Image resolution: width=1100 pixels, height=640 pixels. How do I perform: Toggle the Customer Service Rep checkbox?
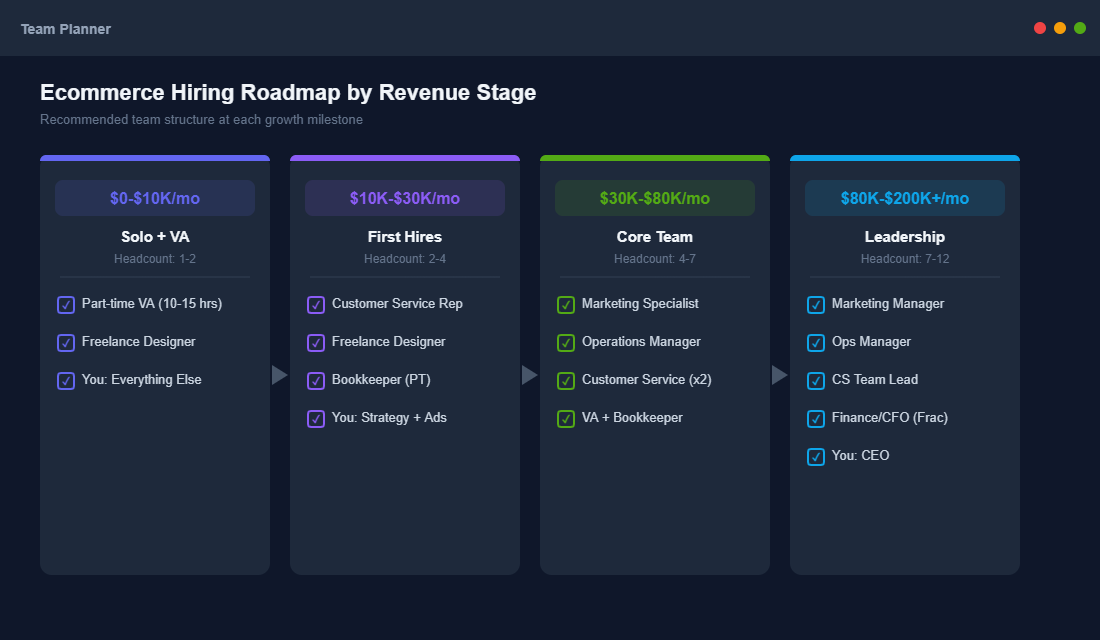click(x=316, y=305)
